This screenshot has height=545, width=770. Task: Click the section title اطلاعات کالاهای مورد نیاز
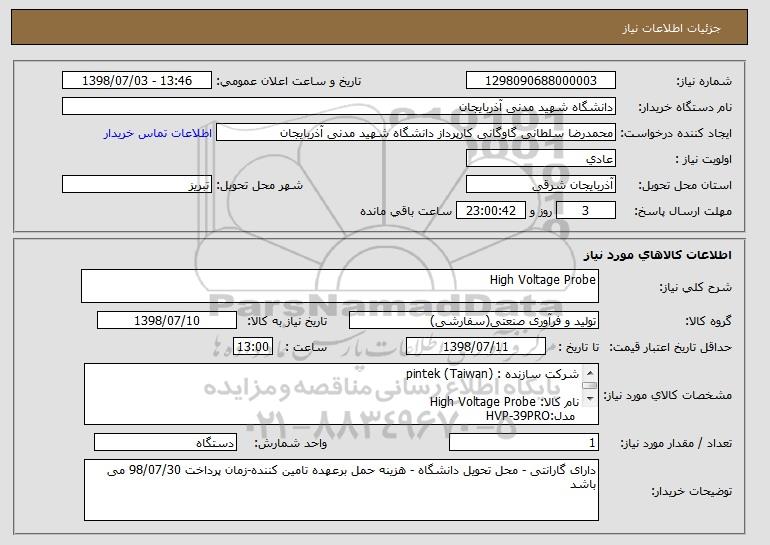click(x=658, y=255)
